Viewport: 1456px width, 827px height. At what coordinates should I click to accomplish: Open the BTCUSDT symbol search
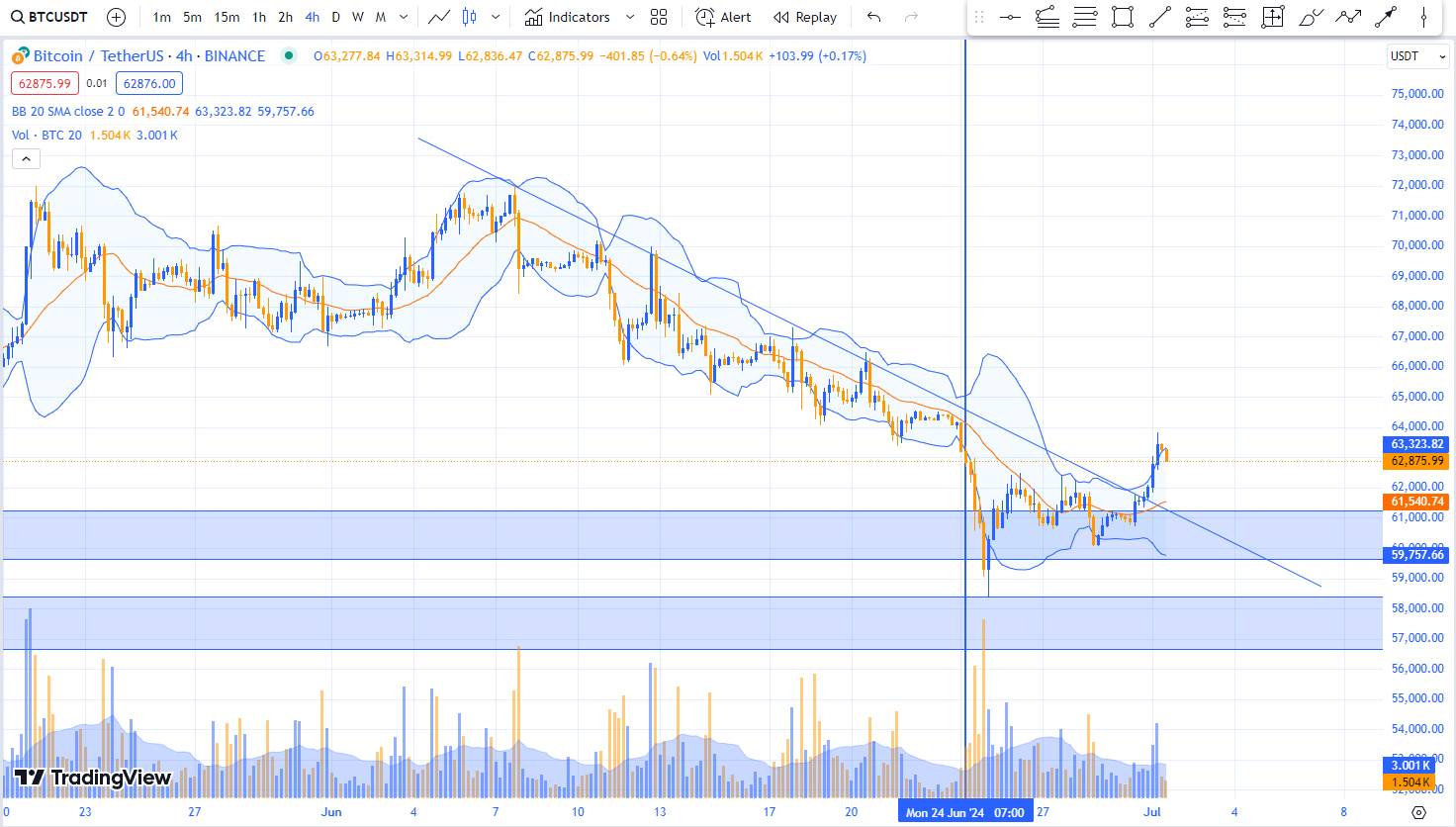(x=49, y=17)
